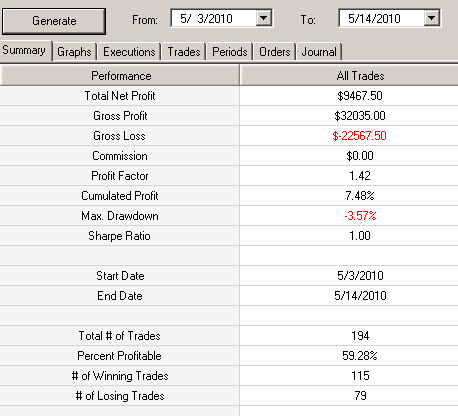
Task: Select the Total Net Profit row
Action: tap(229, 96)
